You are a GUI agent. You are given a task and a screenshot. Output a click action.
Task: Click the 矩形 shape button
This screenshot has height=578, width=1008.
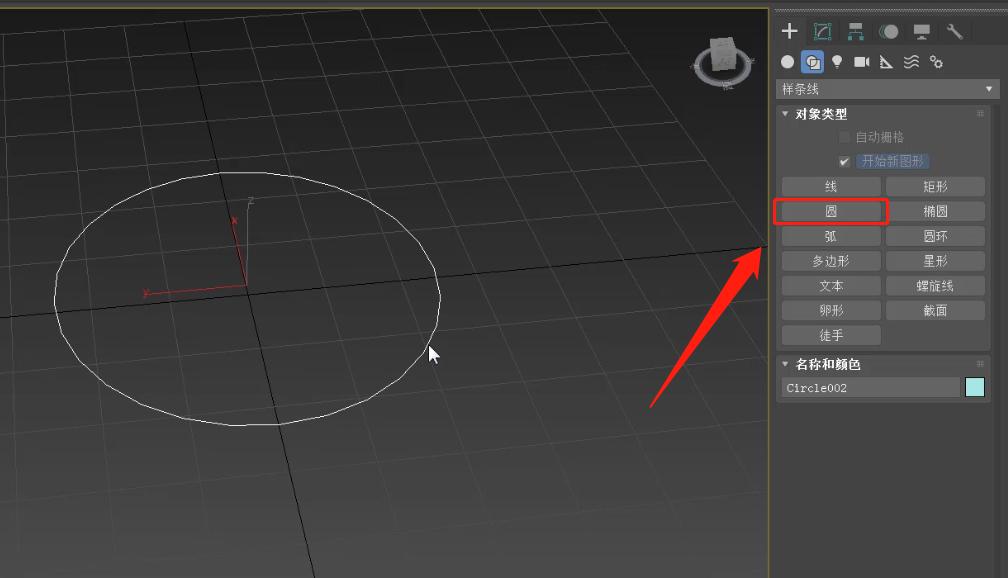coord(935,187)
